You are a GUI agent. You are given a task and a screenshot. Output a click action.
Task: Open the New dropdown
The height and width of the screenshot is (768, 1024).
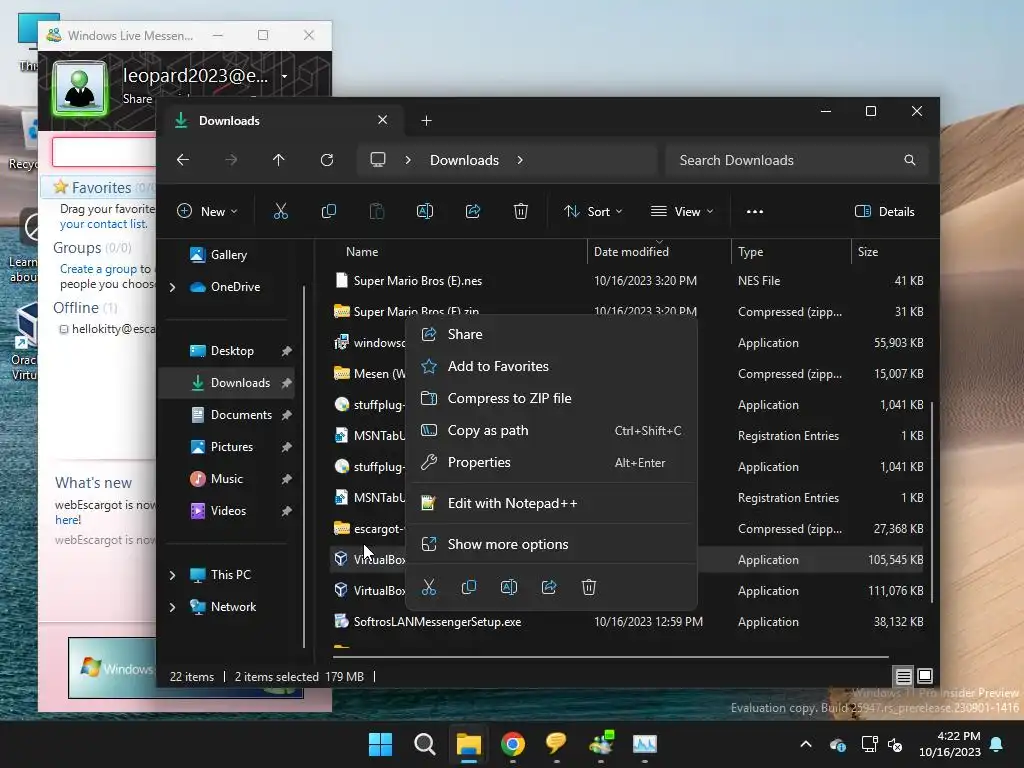[x=208, y=212]
